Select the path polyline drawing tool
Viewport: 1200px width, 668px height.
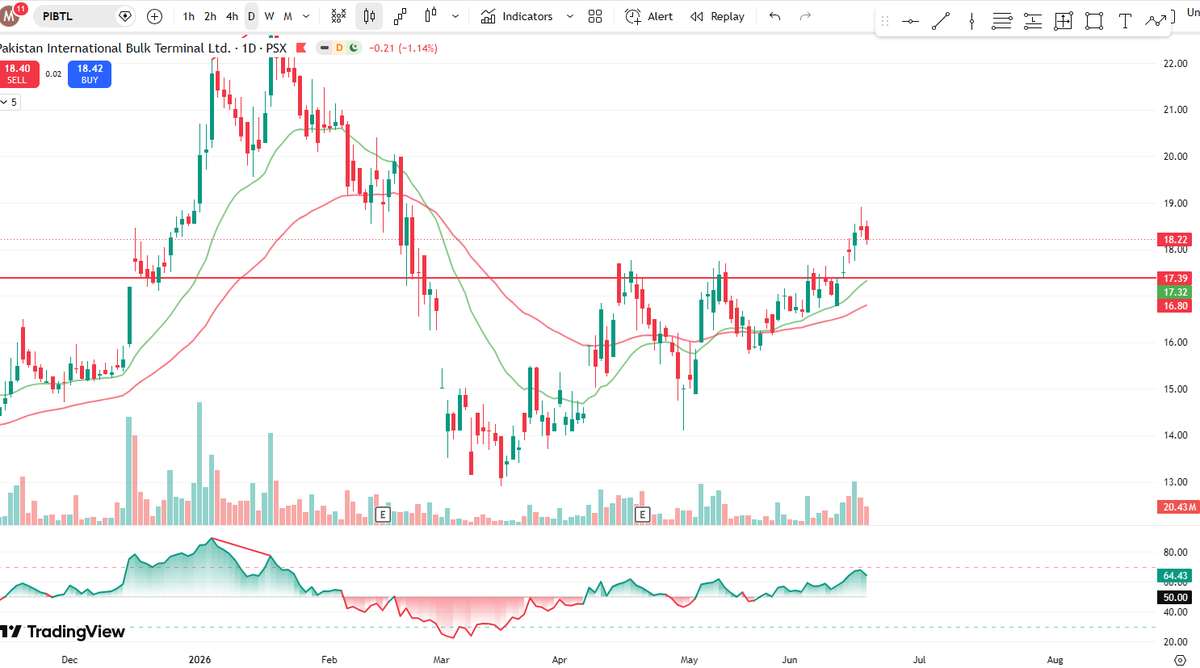(1156, 22)
